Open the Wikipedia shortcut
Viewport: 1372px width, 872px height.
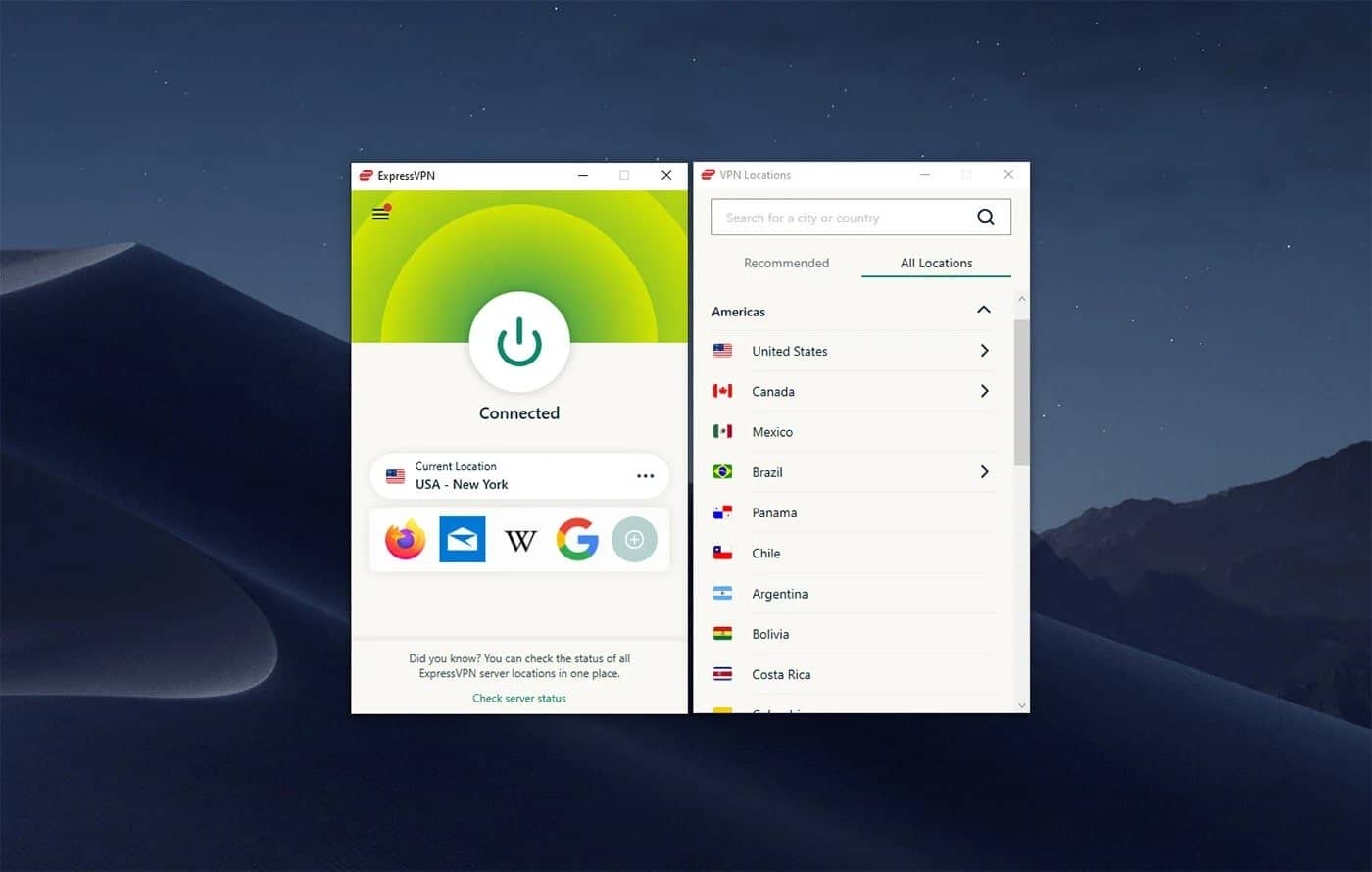520,540
